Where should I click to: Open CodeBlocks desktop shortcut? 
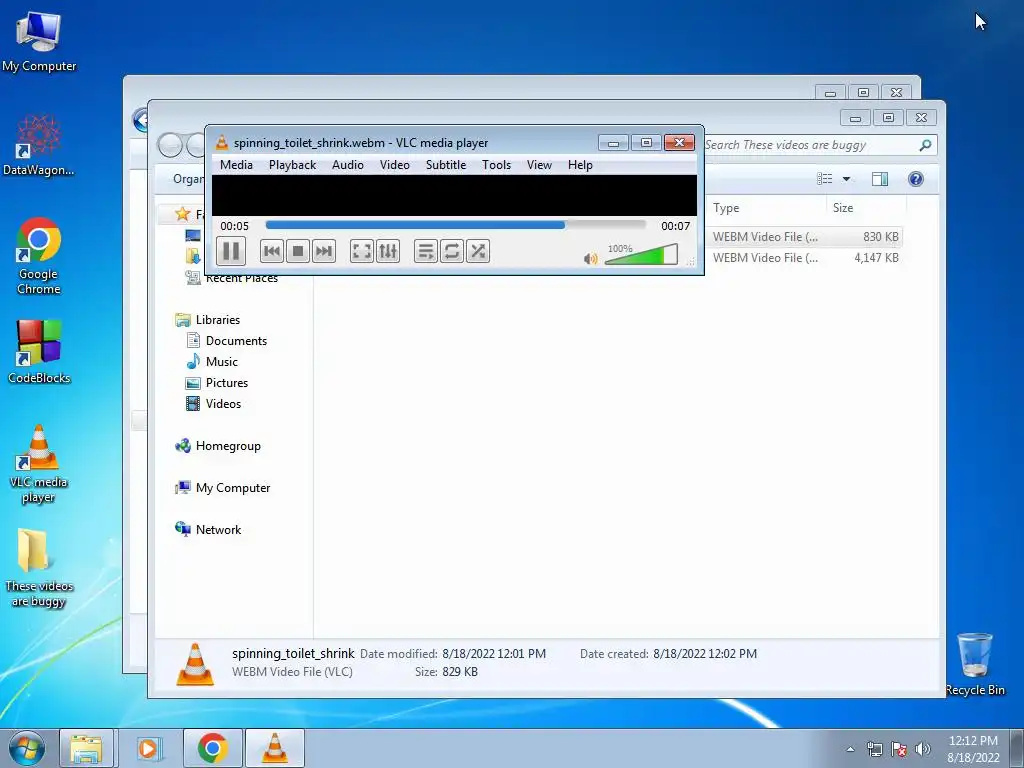[39, 352]
